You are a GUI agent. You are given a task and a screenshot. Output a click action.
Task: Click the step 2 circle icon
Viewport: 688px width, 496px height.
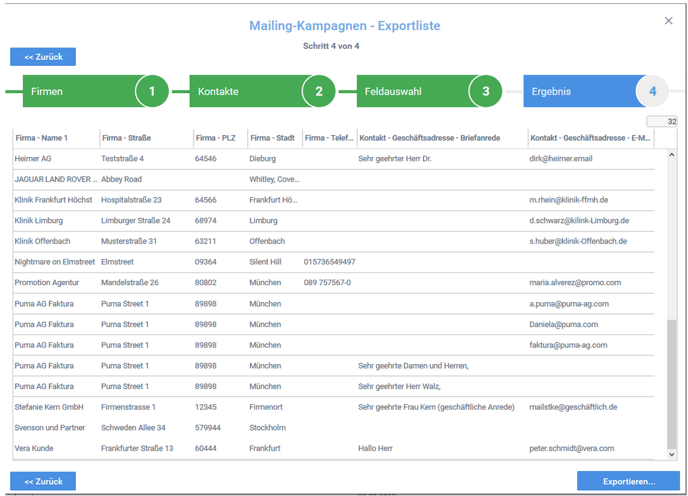click(x=319, y=91)
